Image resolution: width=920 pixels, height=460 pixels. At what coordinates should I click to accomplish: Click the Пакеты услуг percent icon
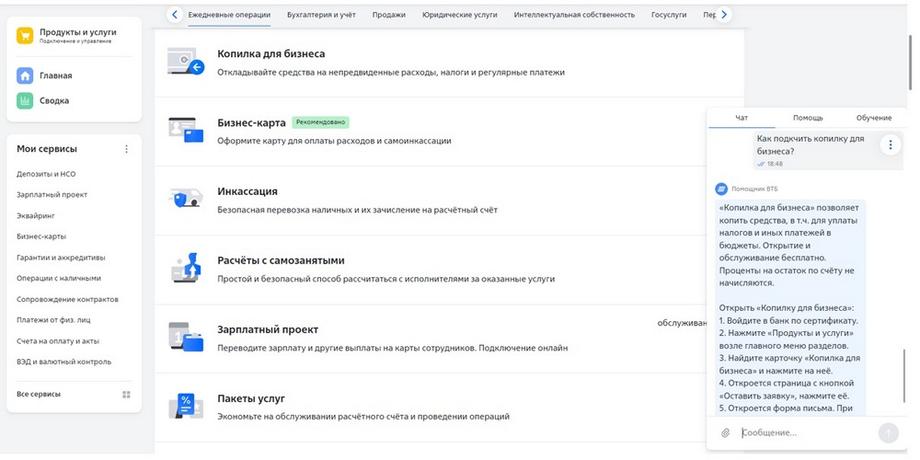(x=185, y=406)
